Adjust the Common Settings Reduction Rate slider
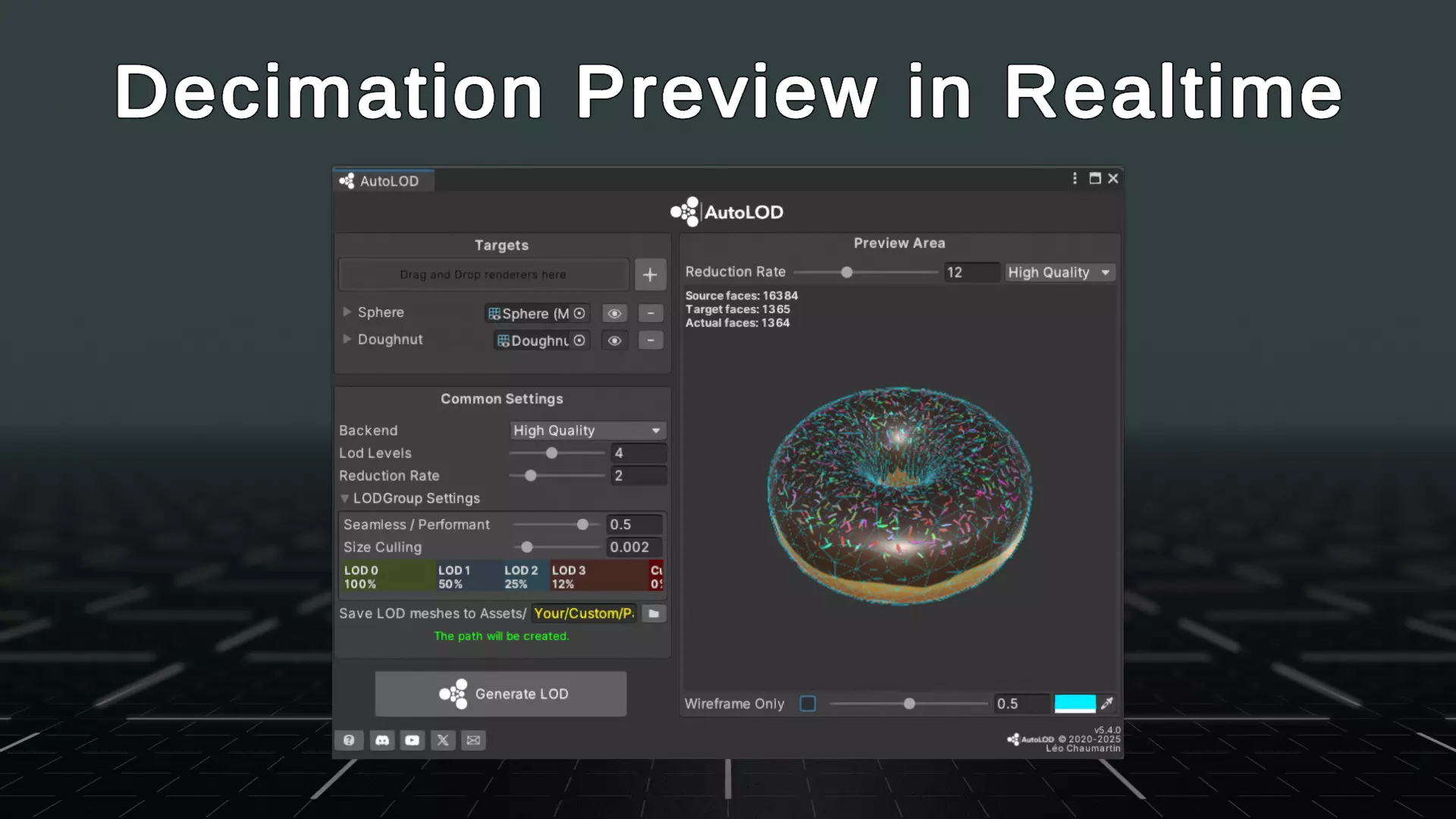The height and width of the screenshot is (819, 1456). 557,475
